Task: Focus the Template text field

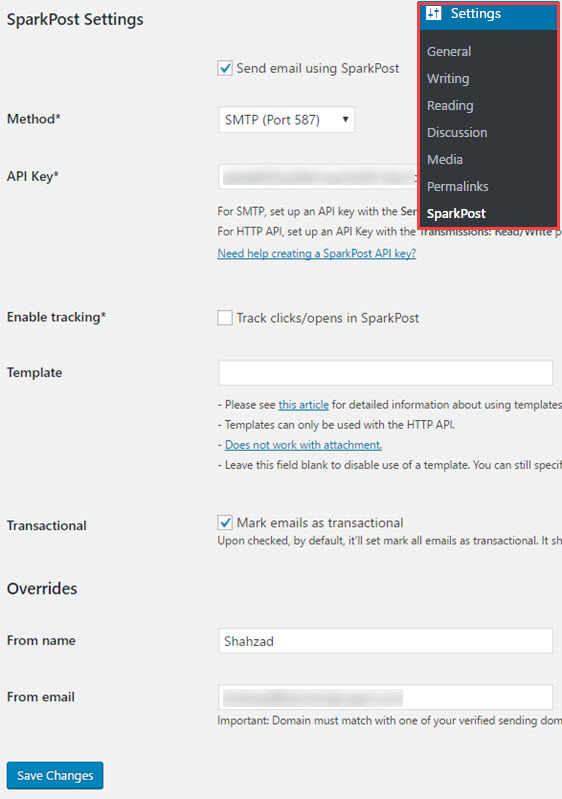Action: pos(386,372)
